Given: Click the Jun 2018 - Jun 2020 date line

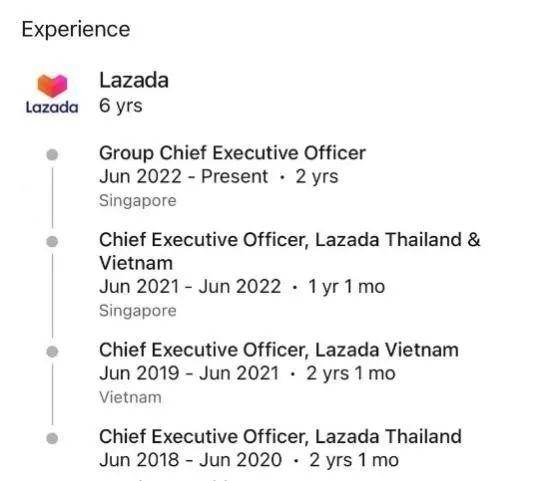Looking at the screenshot, I should click(249, 460).
